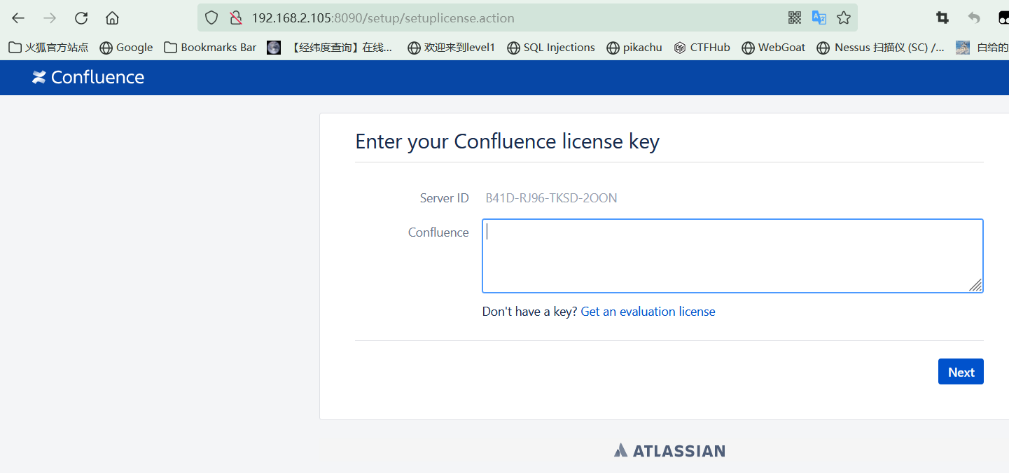Screen dimensions: 1009x473
Task: Open the SQL Injections bookmark
Action: [x=551, y=47]
